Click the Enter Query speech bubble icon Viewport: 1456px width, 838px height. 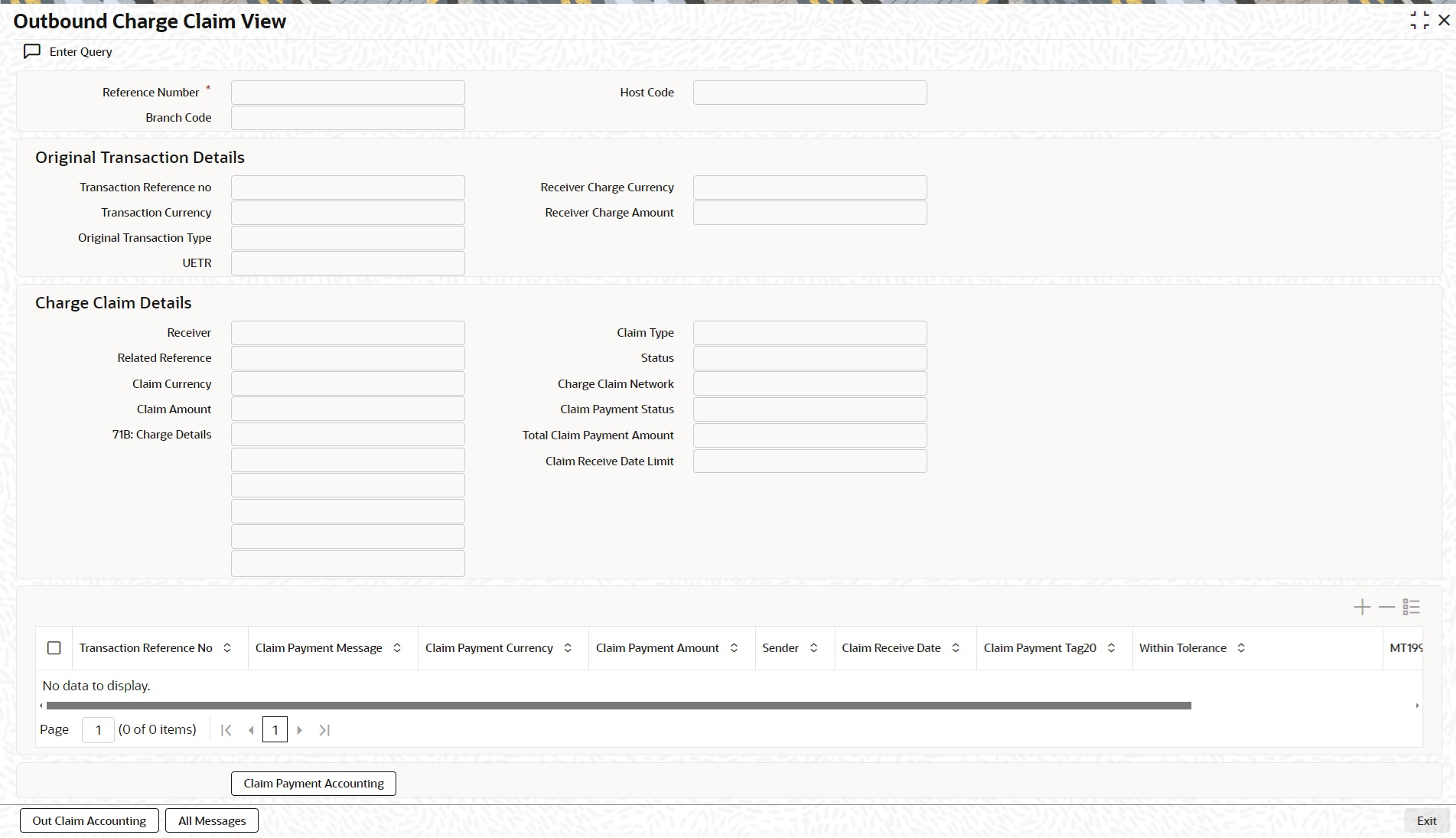coord(32,51)
